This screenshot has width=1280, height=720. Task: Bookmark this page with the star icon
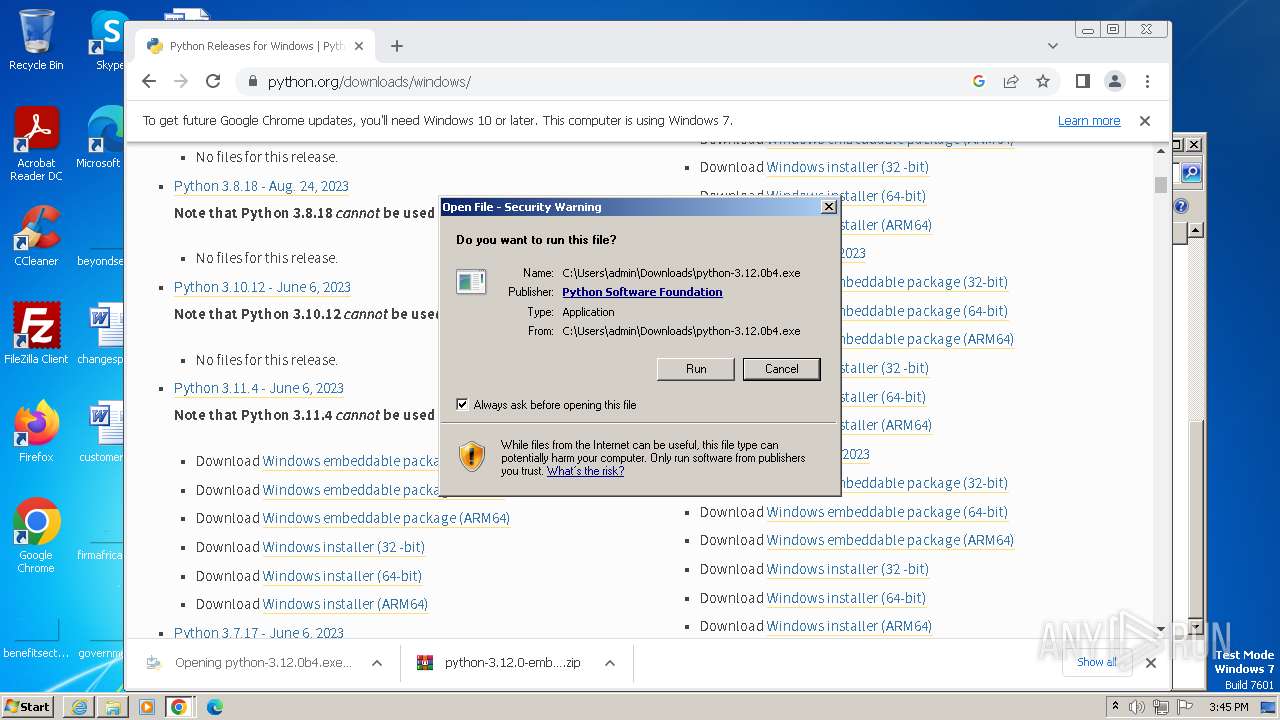pyautogui.click(x=1043, y=82)
